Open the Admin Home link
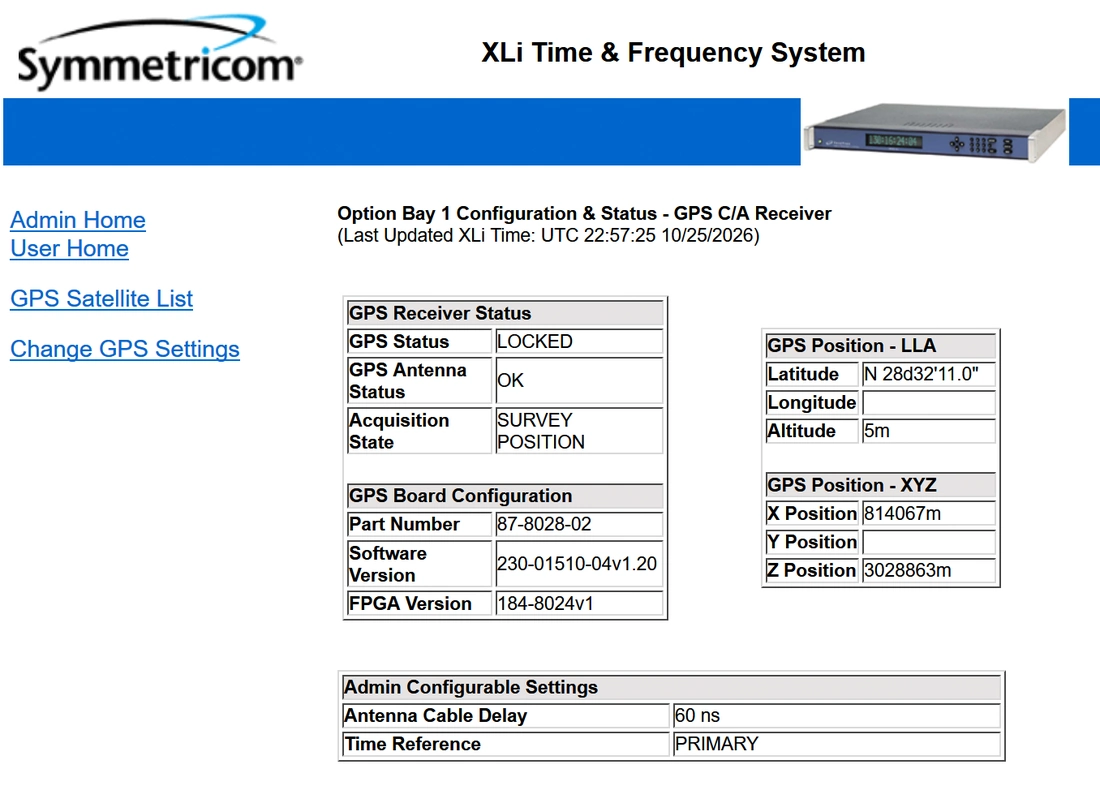Image resolution: width=1100 pixels, height=786 pixels. click(x=78, y=220)
